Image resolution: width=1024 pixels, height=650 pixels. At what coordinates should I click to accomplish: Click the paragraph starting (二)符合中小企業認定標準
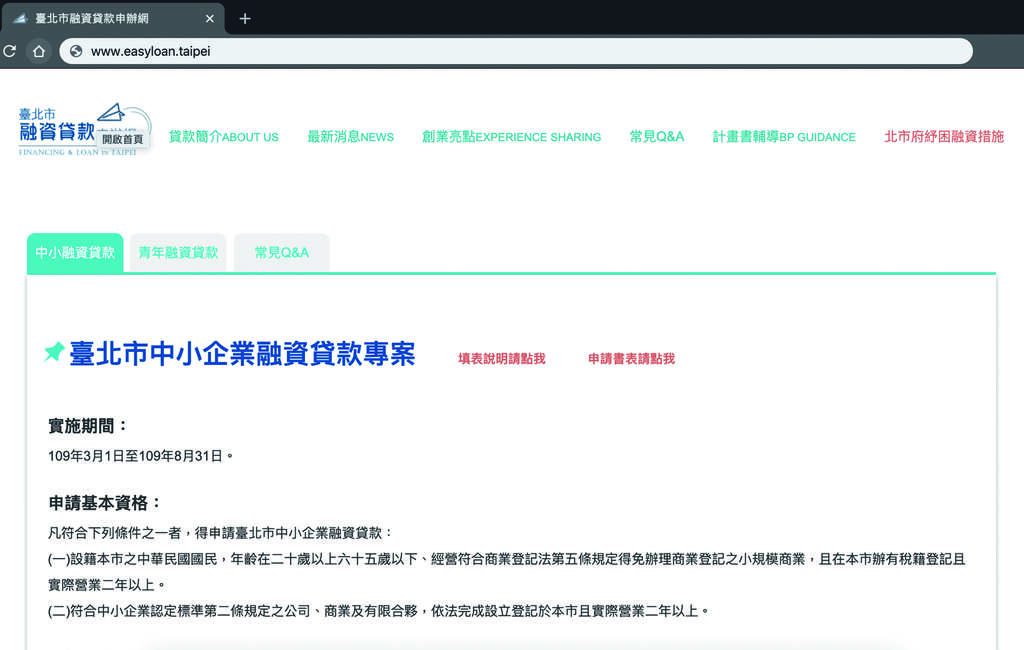378,611
